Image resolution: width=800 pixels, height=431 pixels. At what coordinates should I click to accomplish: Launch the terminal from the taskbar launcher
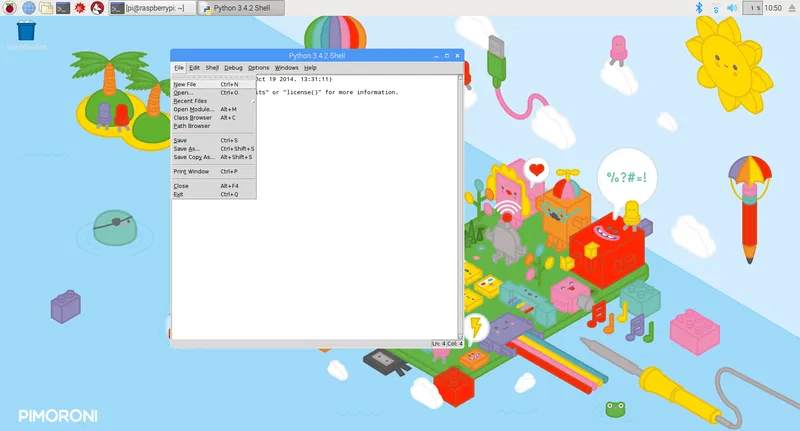tap(62, 8)
